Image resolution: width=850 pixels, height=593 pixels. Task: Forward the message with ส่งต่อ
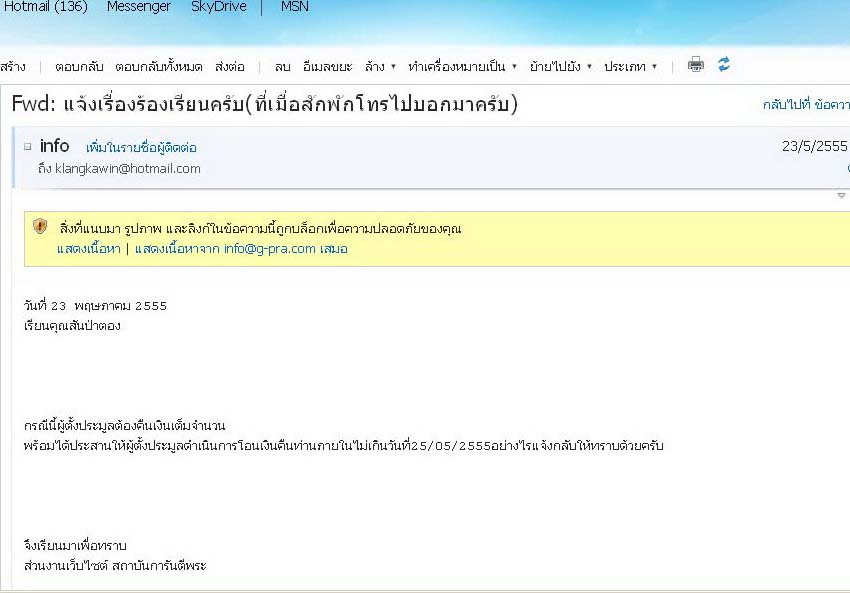[229, 67]
